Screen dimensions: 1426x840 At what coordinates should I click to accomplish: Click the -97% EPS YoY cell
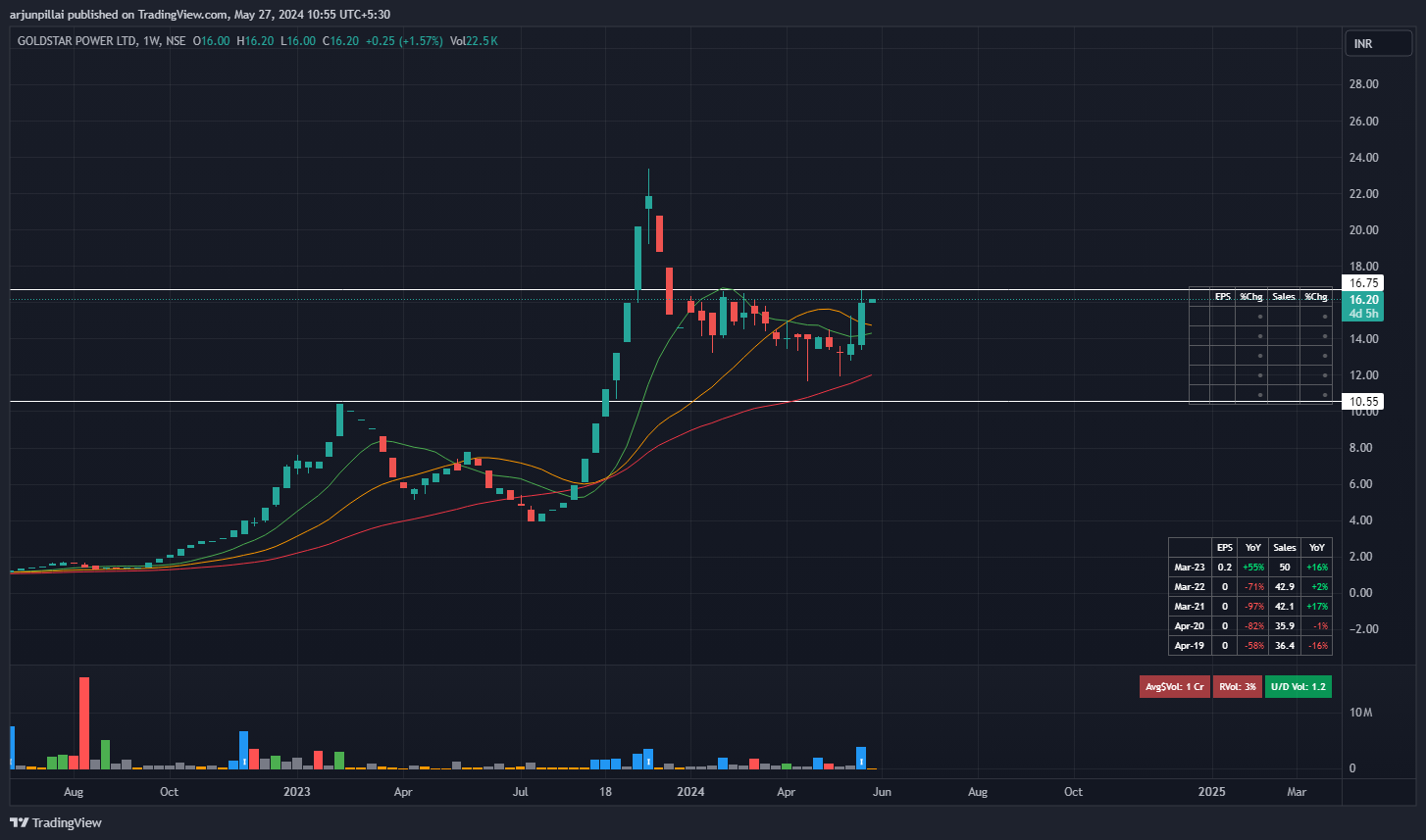point(1253,607)
